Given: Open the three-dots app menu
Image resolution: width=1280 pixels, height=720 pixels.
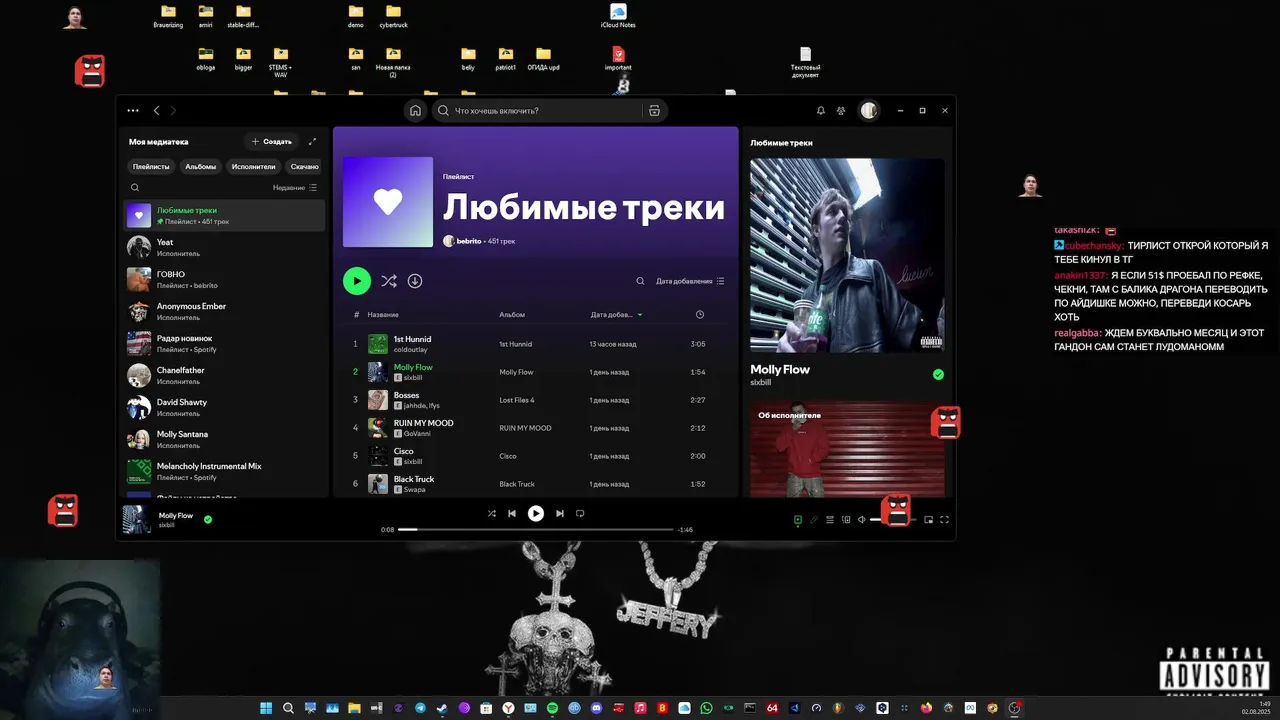Looking at the screenshot, I should pos(133,111).
